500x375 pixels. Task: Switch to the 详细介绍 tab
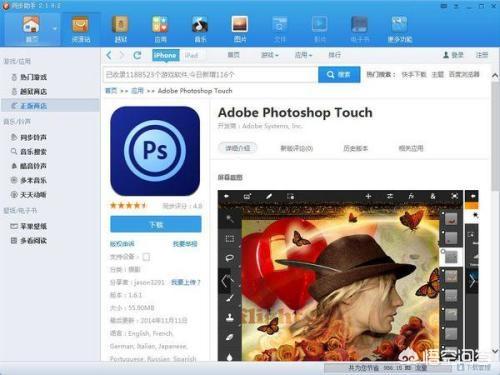pyautogui.click(x=238, y=148)
